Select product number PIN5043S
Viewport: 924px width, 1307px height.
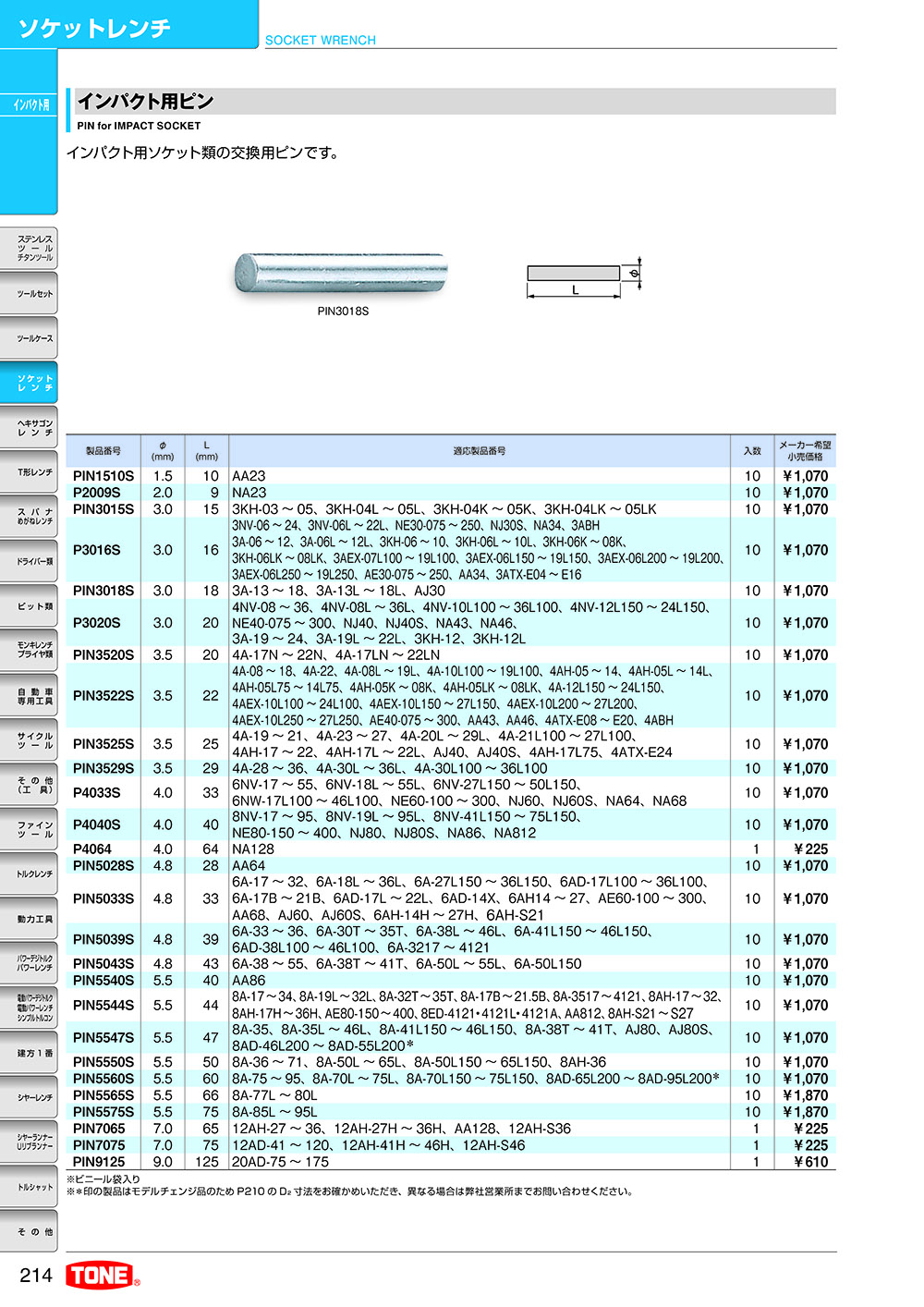point(103,964)
